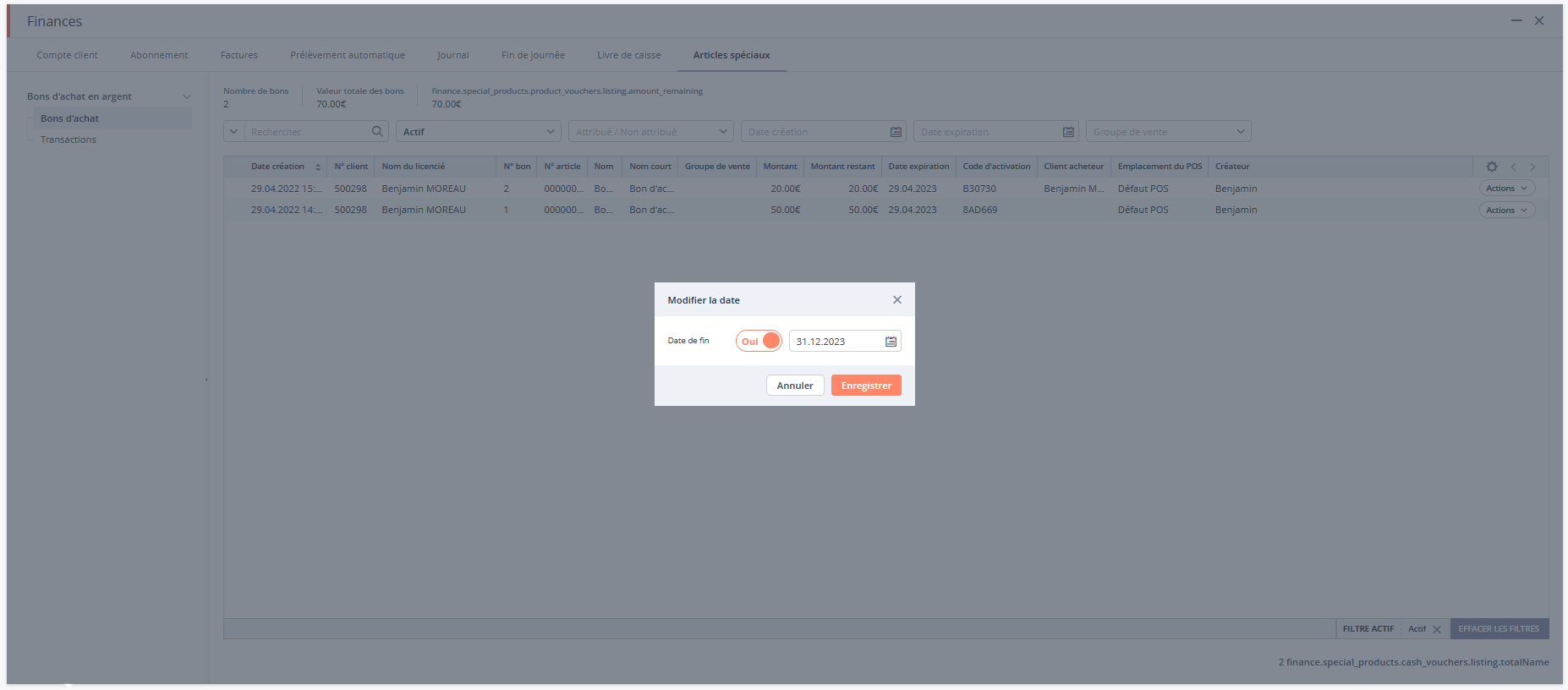
Task: Collapse the Bons d'achat en argent section
Action: coord(186,96)
